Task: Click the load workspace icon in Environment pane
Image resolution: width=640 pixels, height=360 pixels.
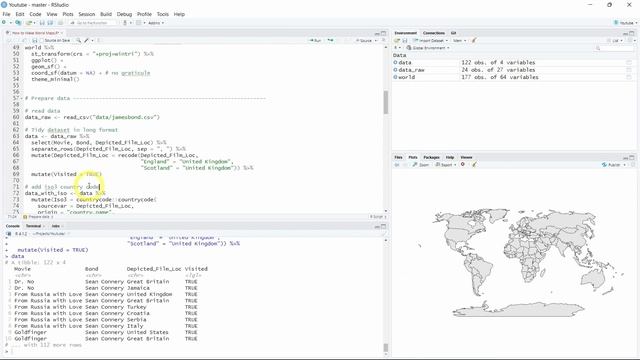Action: [x=397, y=40]
